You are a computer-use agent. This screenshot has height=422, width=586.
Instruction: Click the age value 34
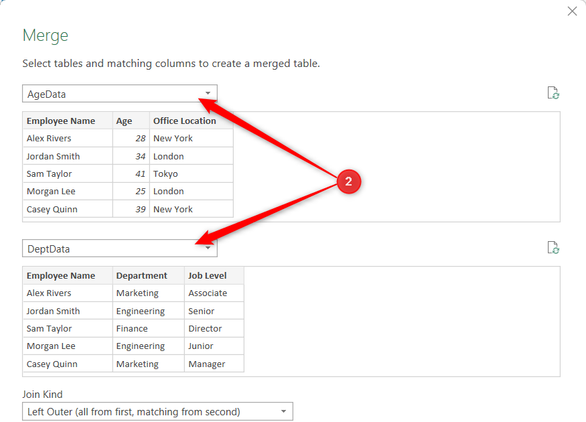pyautogui.click(x=131, y=156)
